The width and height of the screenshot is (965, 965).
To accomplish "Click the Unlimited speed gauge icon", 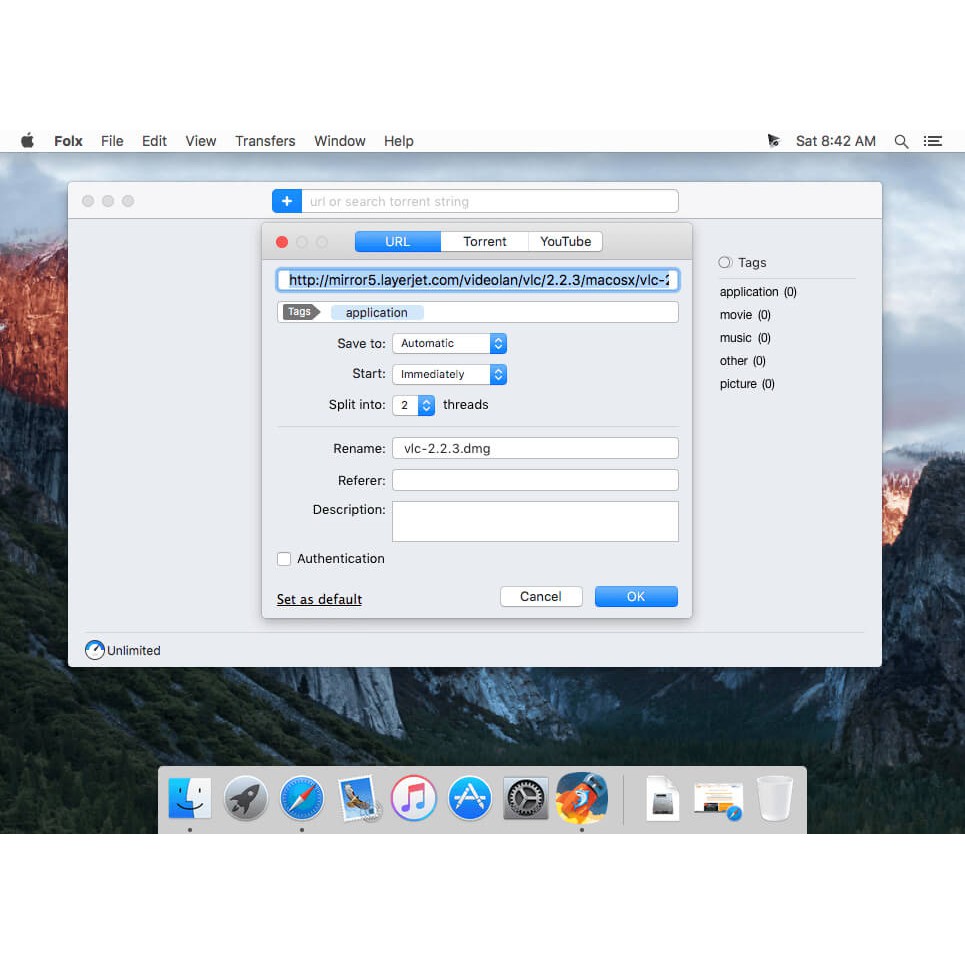I will pos(94,650).
